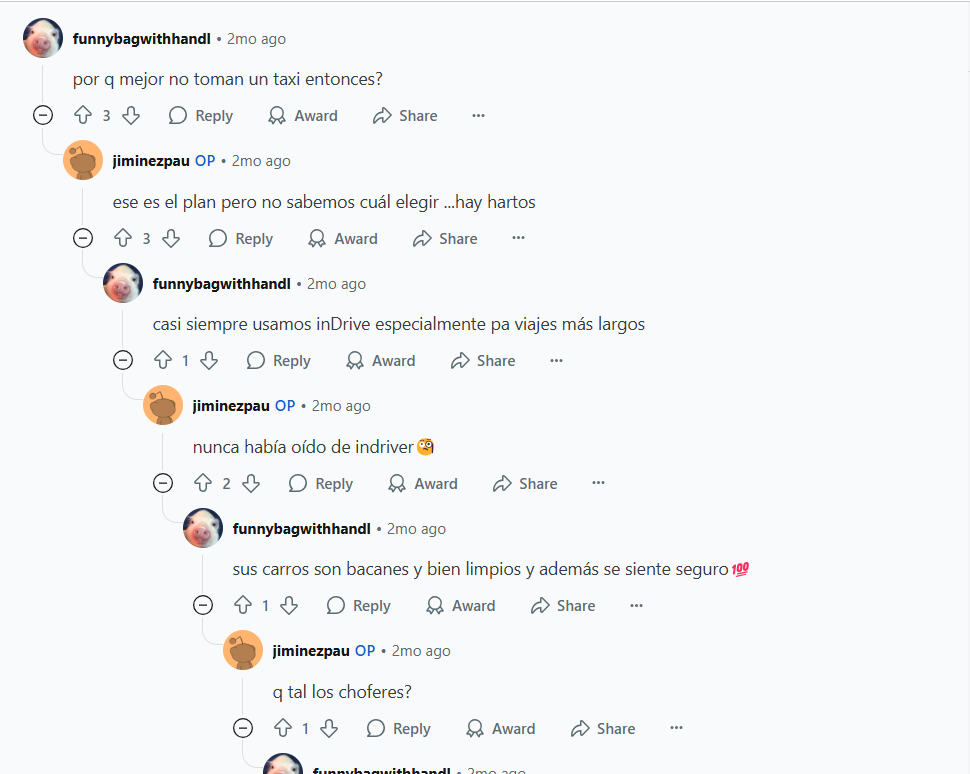This screenshot has width=970, height=774.
Task: Reply to the "sus carros son bacanes" comment
Action: (x=359, y=606)
